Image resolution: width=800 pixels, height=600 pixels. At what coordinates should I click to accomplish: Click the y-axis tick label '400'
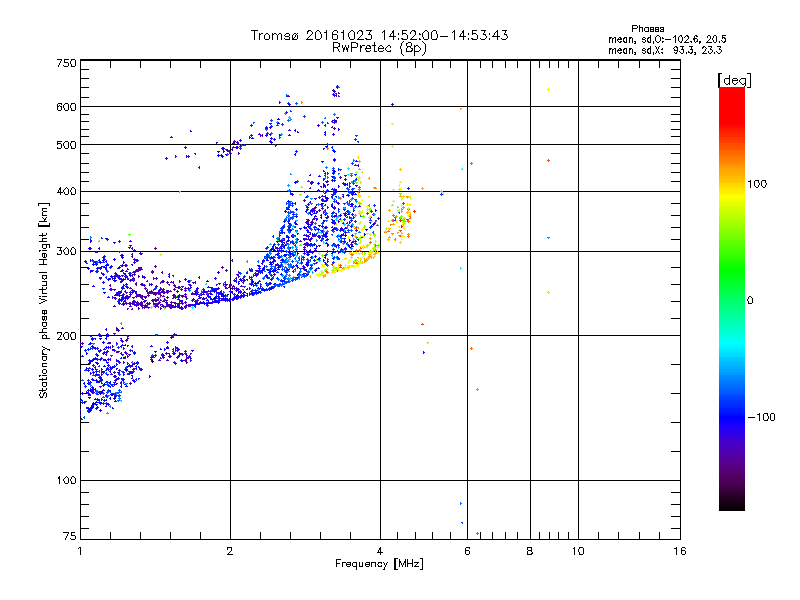[66, 191]
